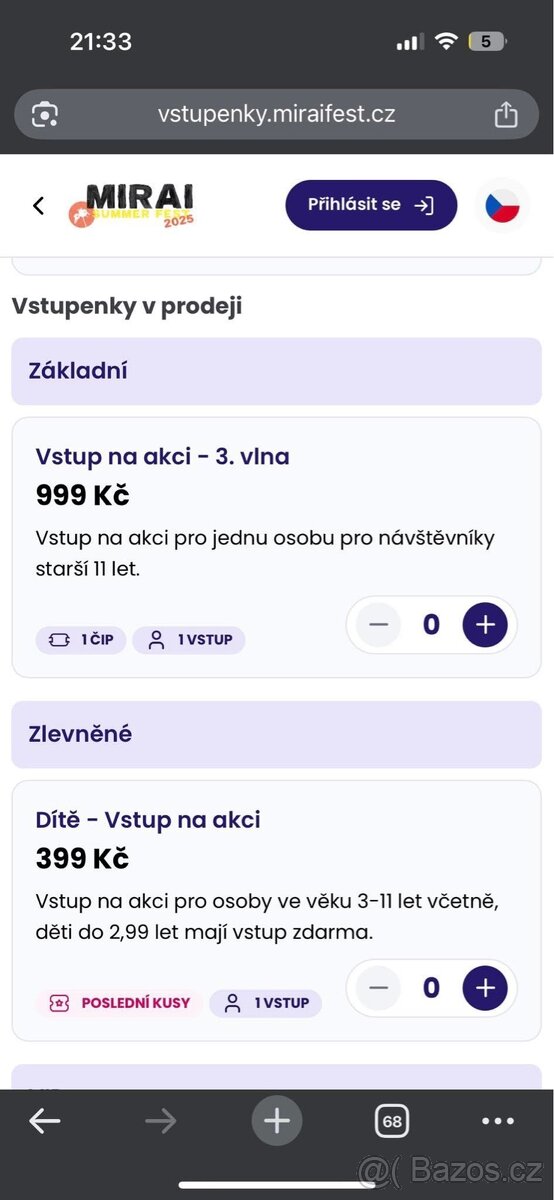The height and width of the screenshot is (1200, 554).
Task: Increase quantity of 3. vlna ticket
Action: tap(485, 625)
